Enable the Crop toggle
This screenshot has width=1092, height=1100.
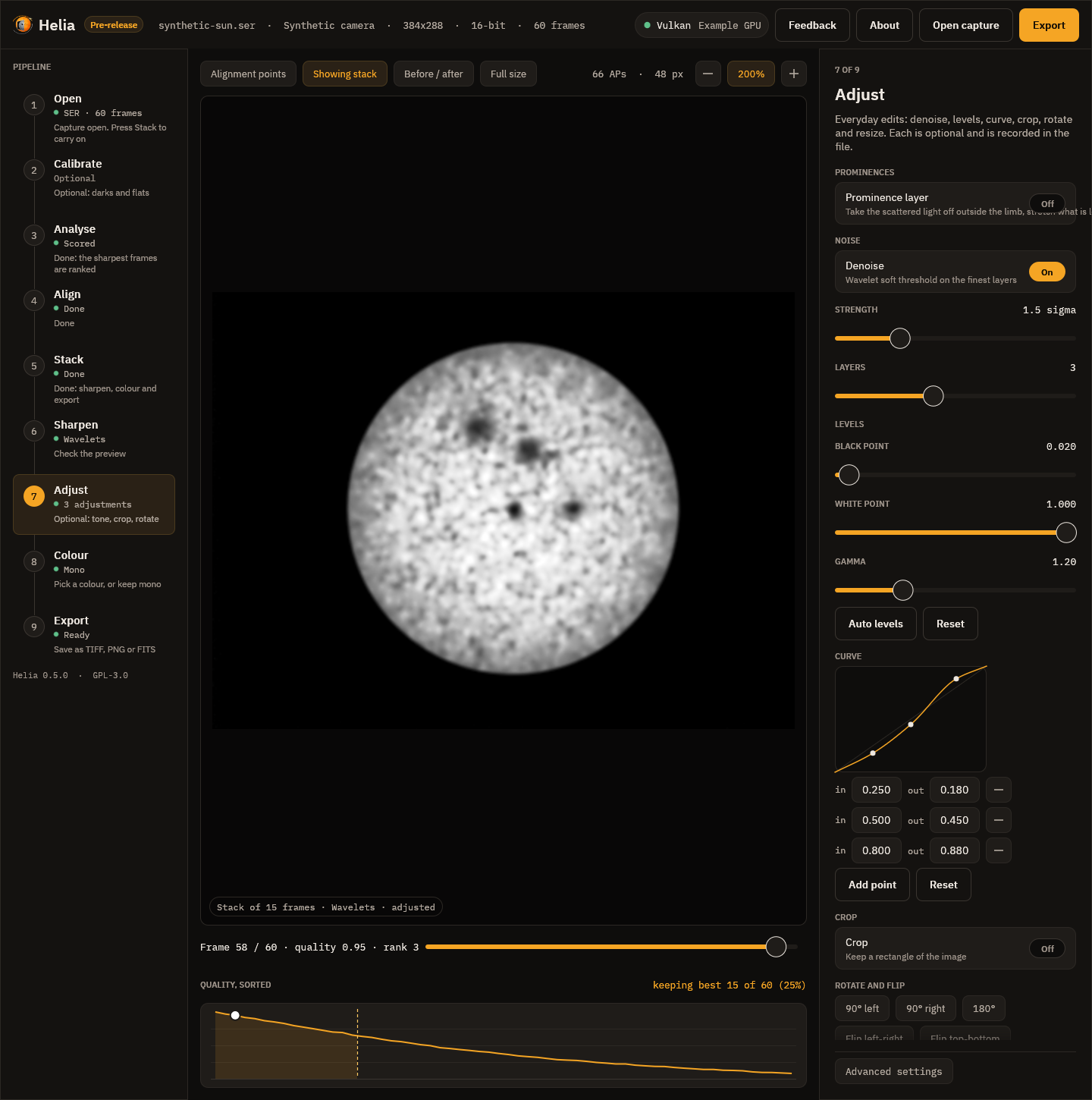[1046, 948]
